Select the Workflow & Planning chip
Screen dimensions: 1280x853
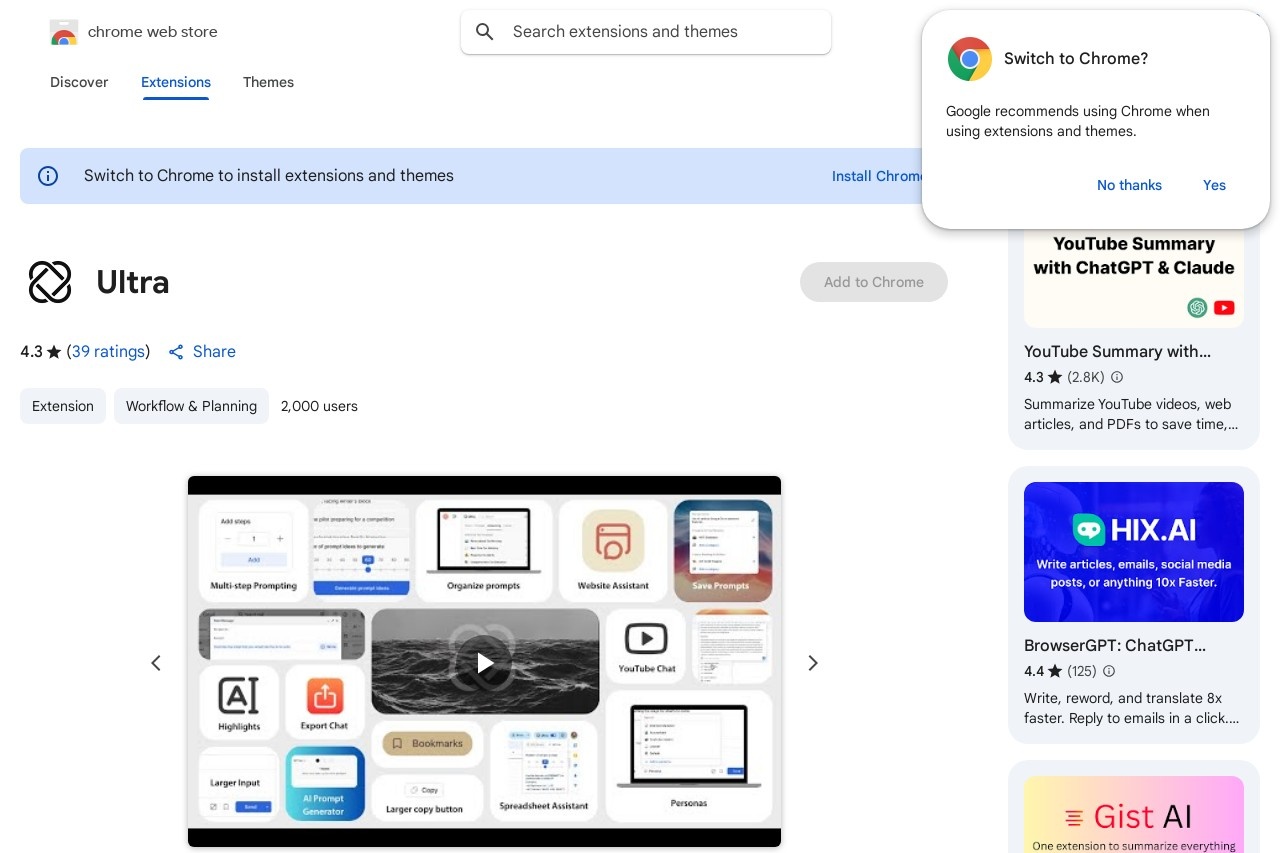(x=191, y=406)
